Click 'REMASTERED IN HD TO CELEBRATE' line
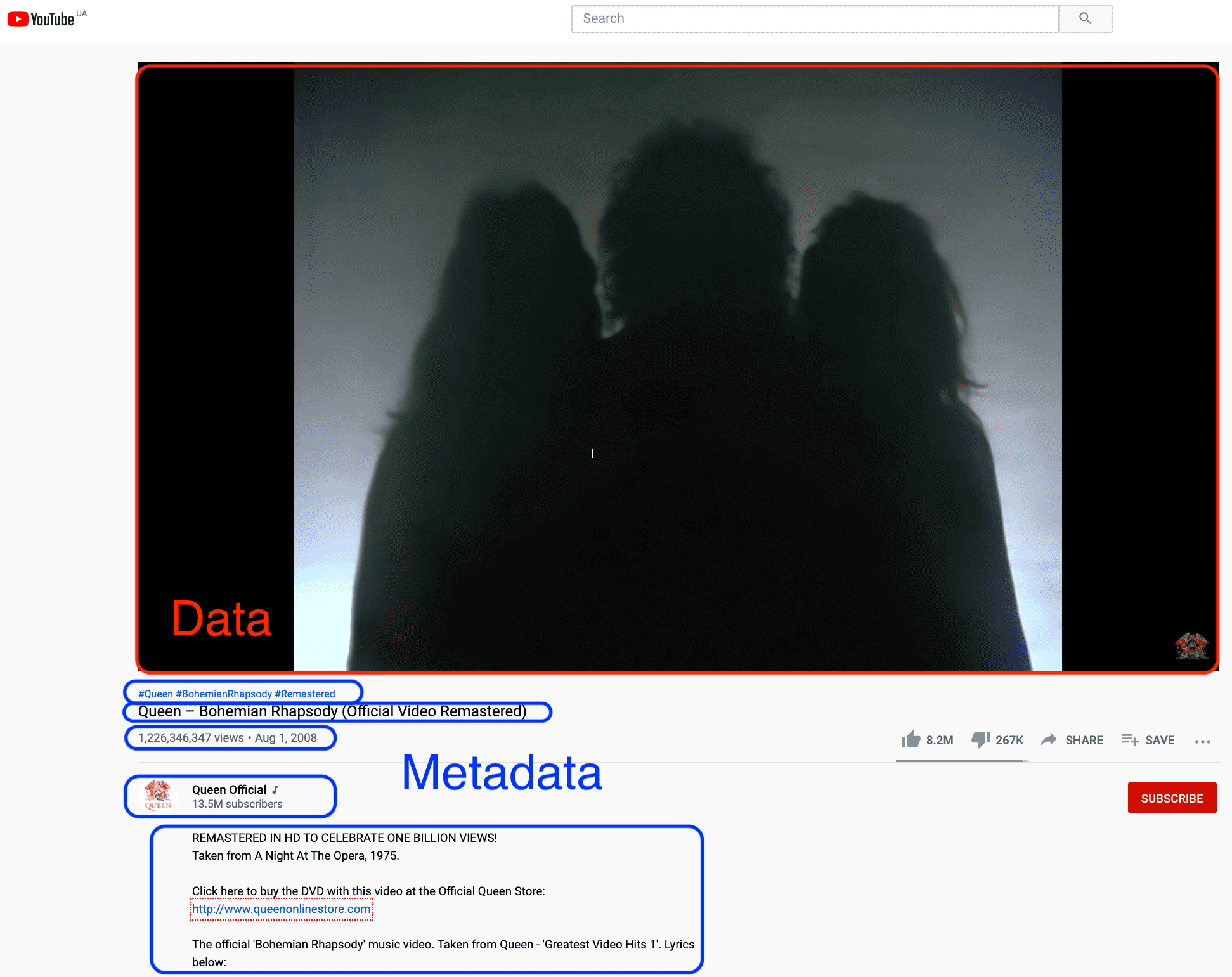Screen dimensions: 1232x977 pos(344,838)
